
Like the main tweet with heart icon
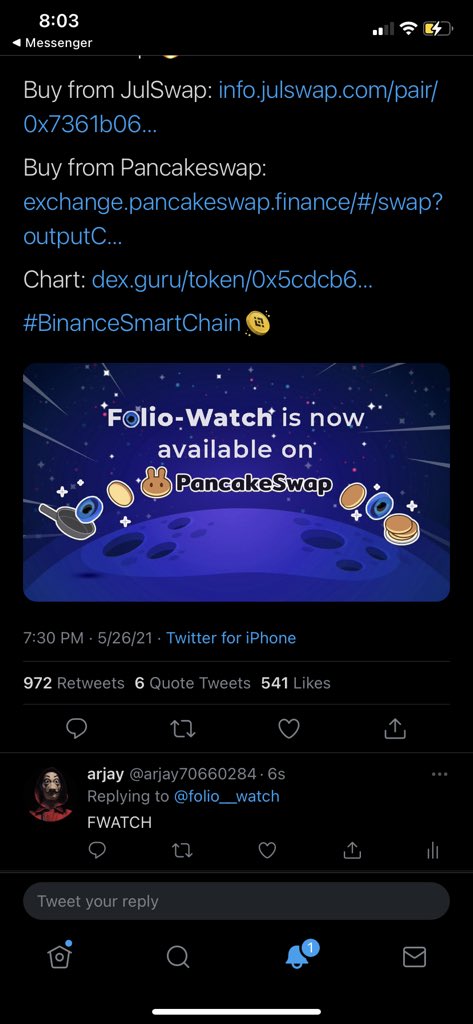(289, 729)
